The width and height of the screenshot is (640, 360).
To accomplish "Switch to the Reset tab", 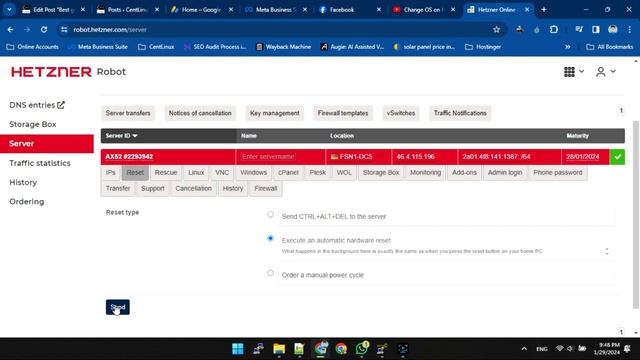I will 135,173.
